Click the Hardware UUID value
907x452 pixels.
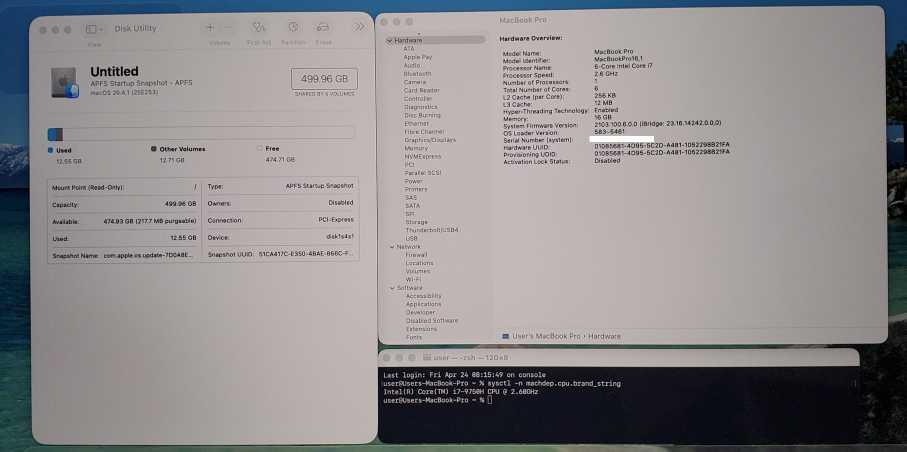pos(662,145)
